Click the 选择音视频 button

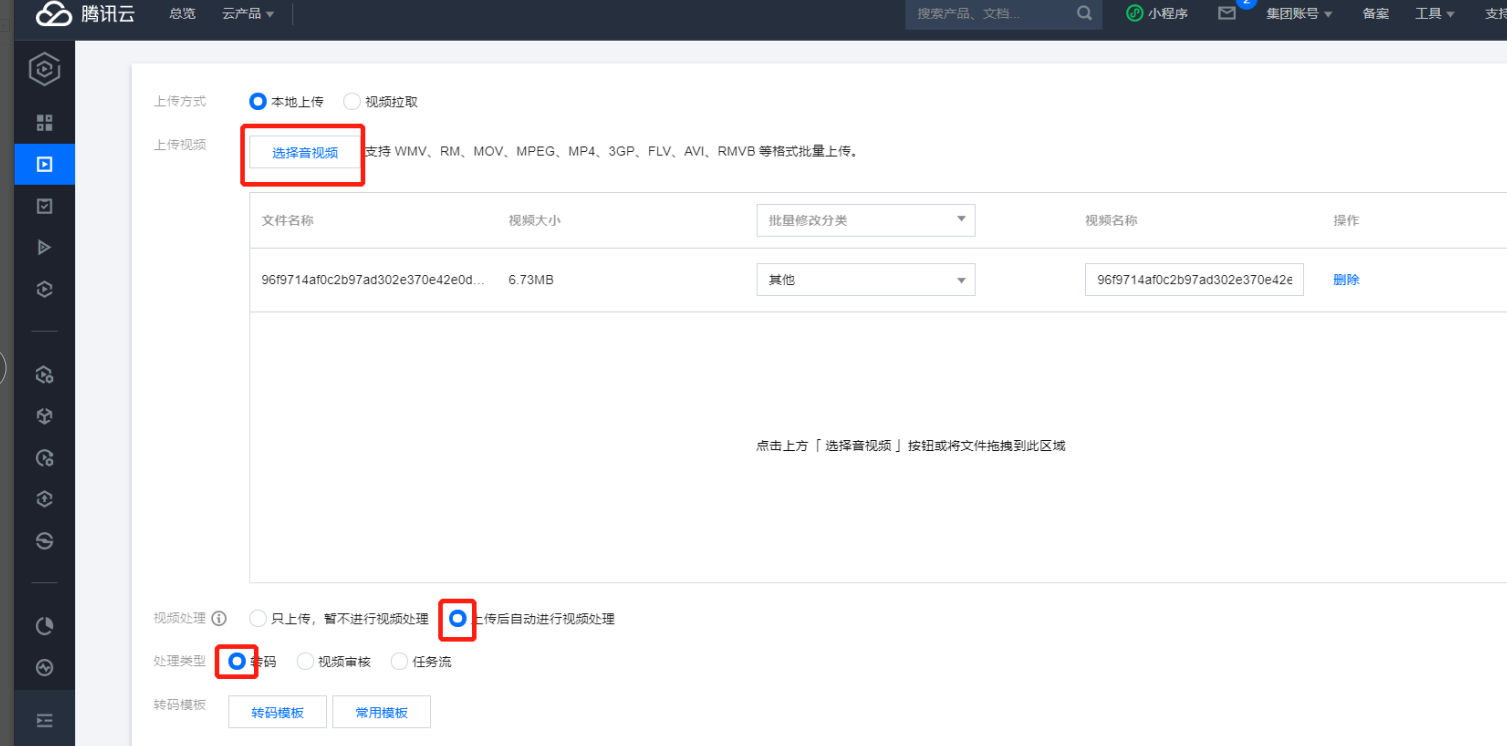tap(305, 153)
